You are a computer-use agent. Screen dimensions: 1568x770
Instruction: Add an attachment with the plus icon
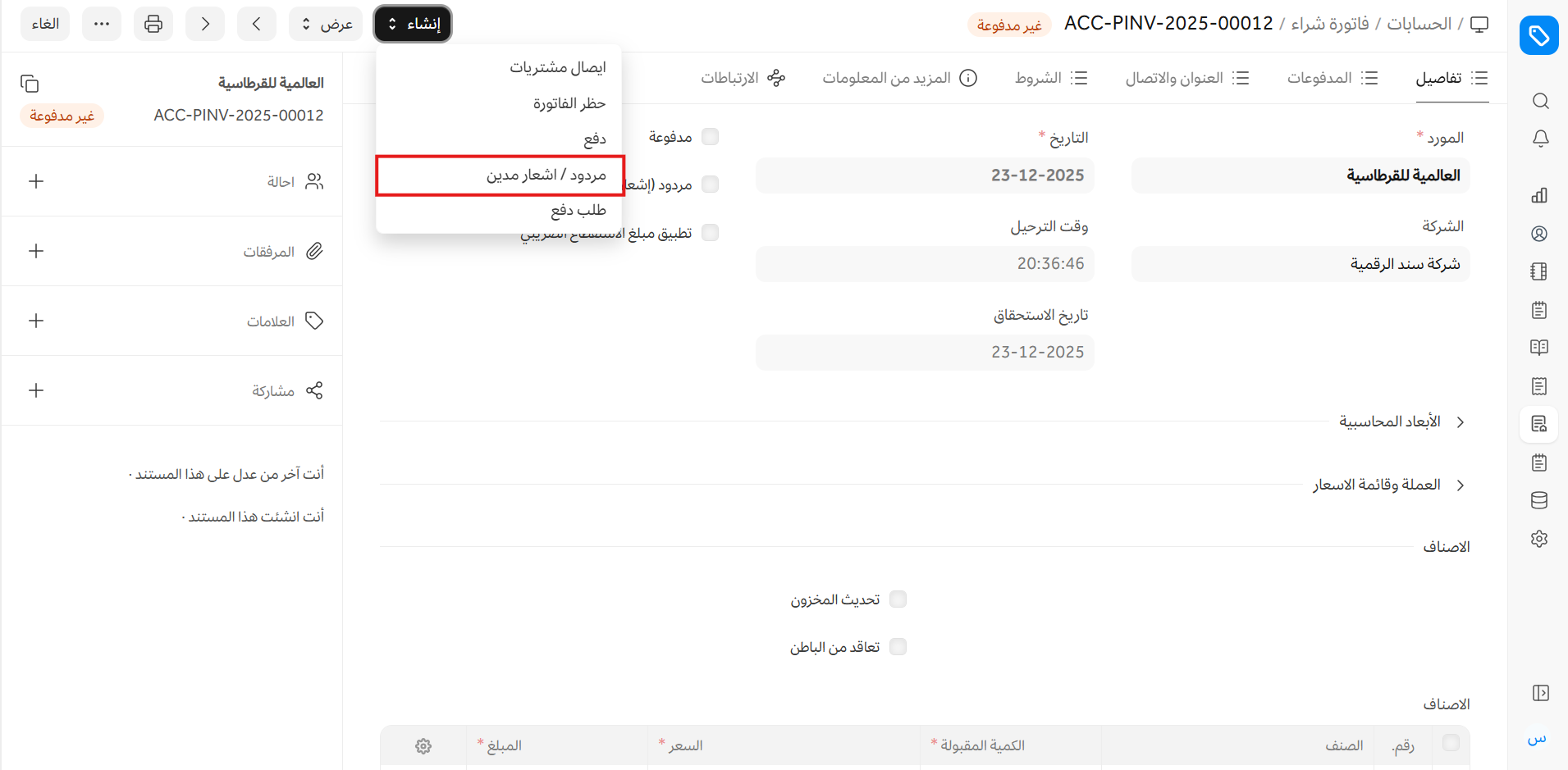pos(36,251)
